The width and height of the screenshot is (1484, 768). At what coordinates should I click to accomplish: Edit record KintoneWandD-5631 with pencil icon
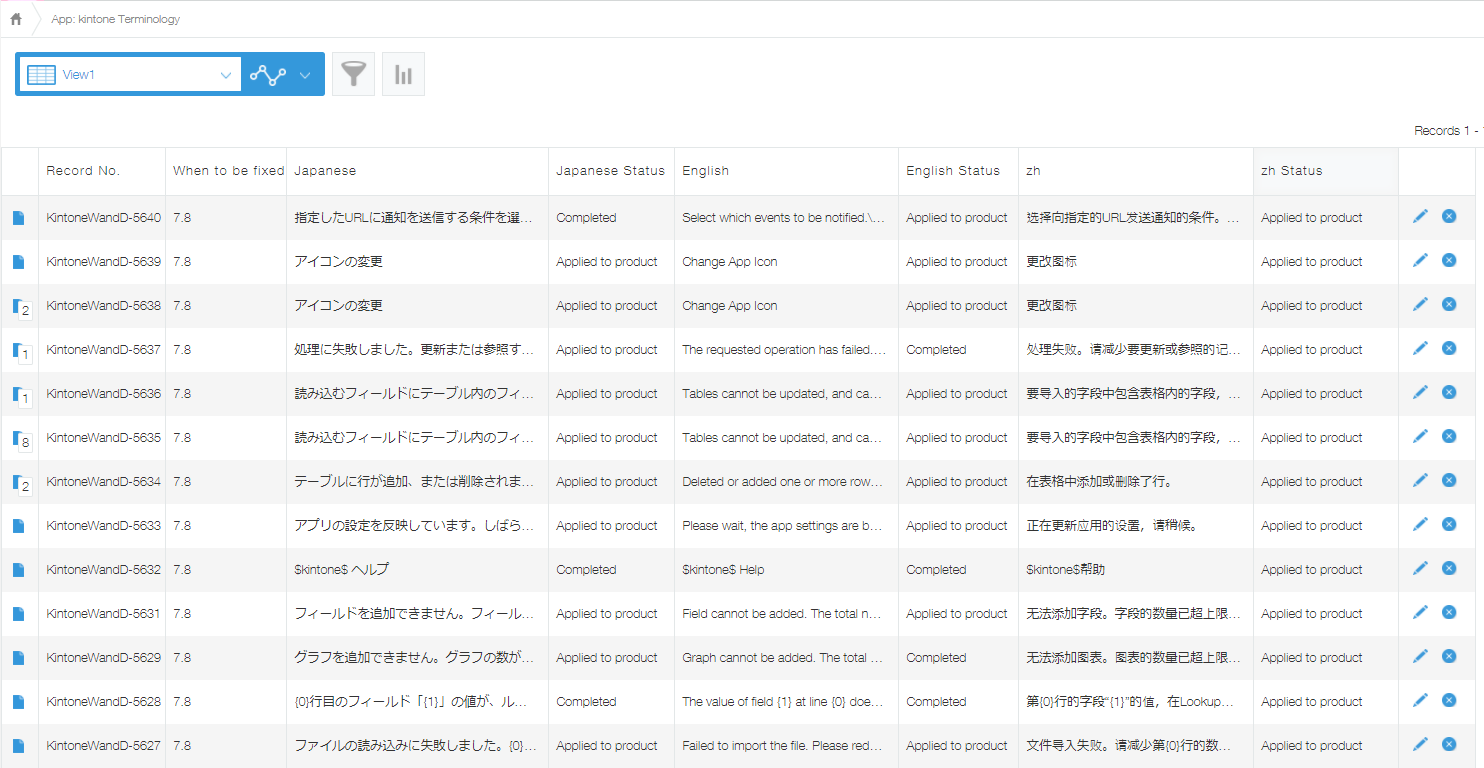1420,612
